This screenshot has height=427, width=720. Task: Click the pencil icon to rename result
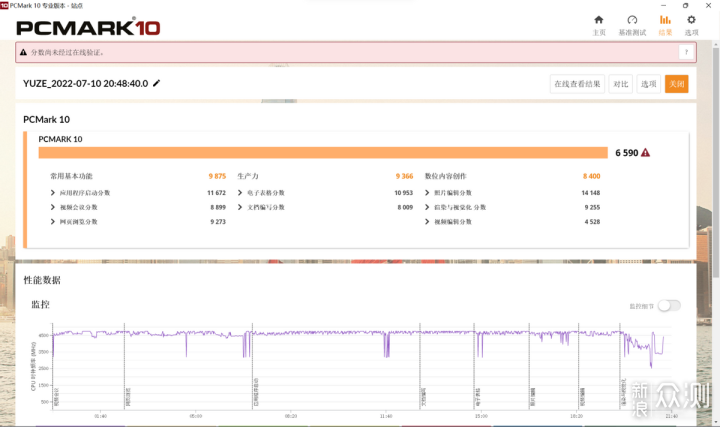tap(157, 83)
